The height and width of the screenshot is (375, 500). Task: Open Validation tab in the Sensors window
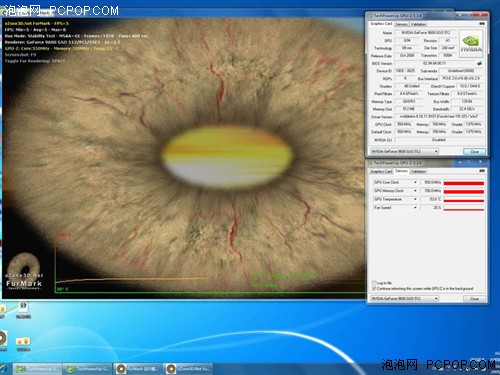(418, 171)
